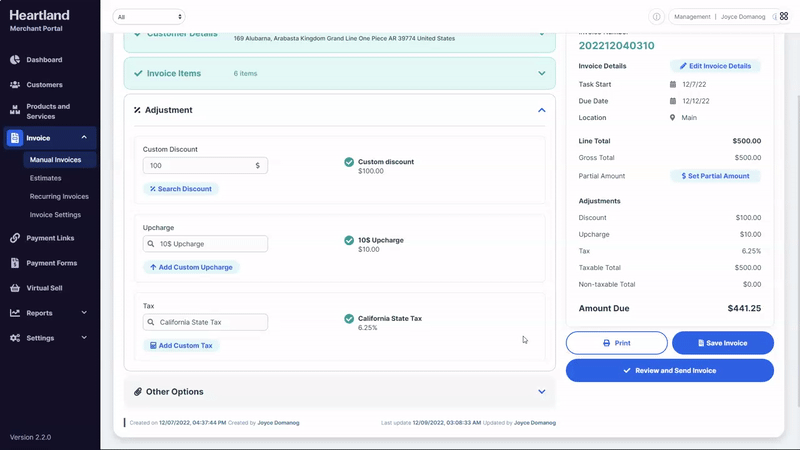800x450 pixels.
Task: Expand the Settings sidebar chevron
Action: pos(84,337)
